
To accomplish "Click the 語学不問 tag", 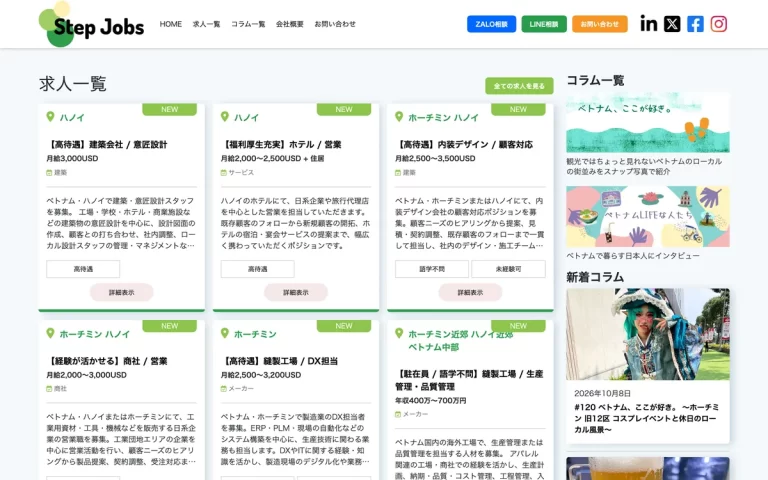I will 432,269.
